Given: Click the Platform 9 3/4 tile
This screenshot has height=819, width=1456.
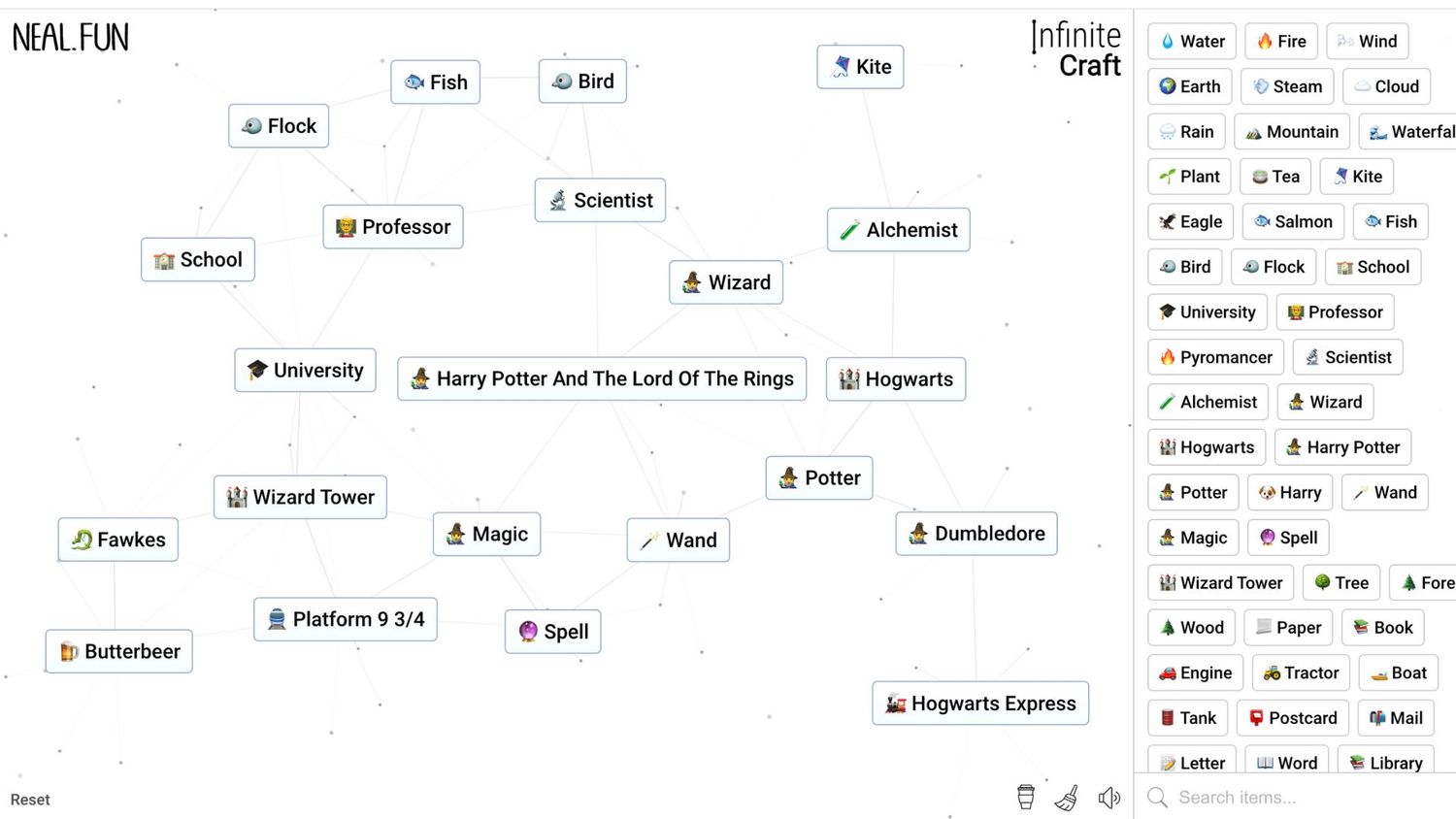Looking at the screenshot, I should pyautogui.click(x=345, y=619).
